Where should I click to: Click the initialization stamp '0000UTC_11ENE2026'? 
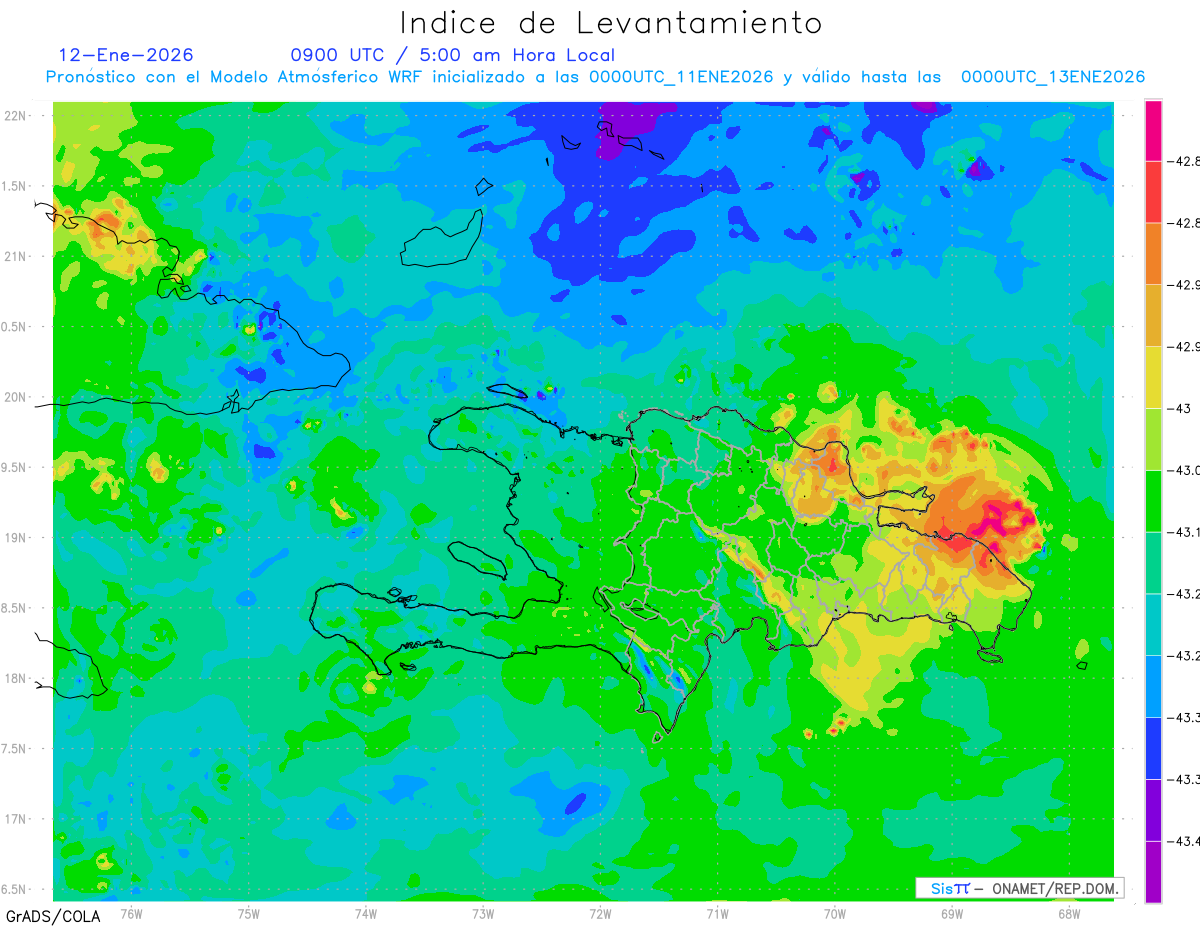tap(681, 77)
